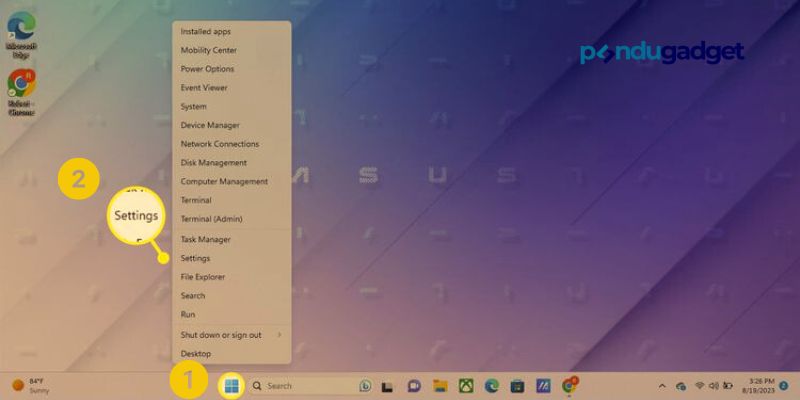Open Device Manager from the menu
The width and height of the screenshot is (800, 400).
(x=232, y=125)
